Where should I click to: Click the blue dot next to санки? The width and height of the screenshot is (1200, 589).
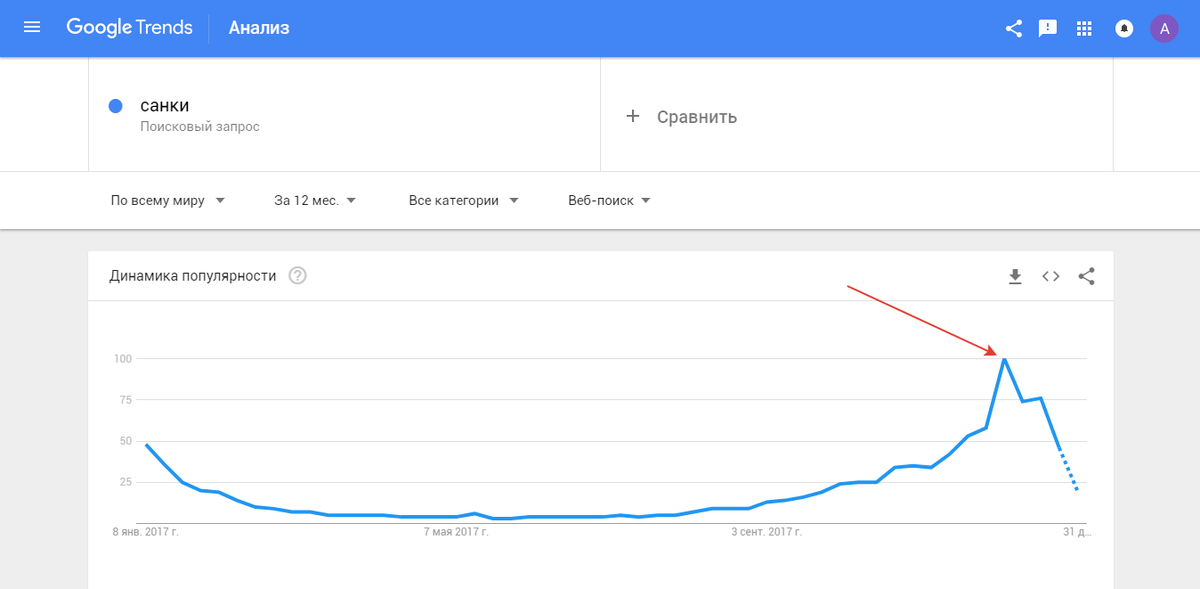pos(115,106)
